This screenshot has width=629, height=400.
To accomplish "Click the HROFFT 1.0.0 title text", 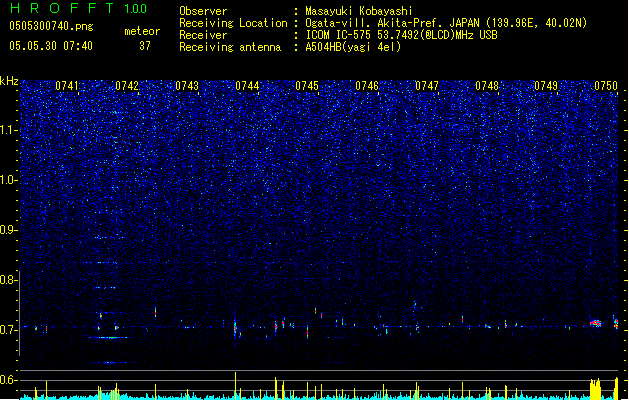I will point(78,8).
